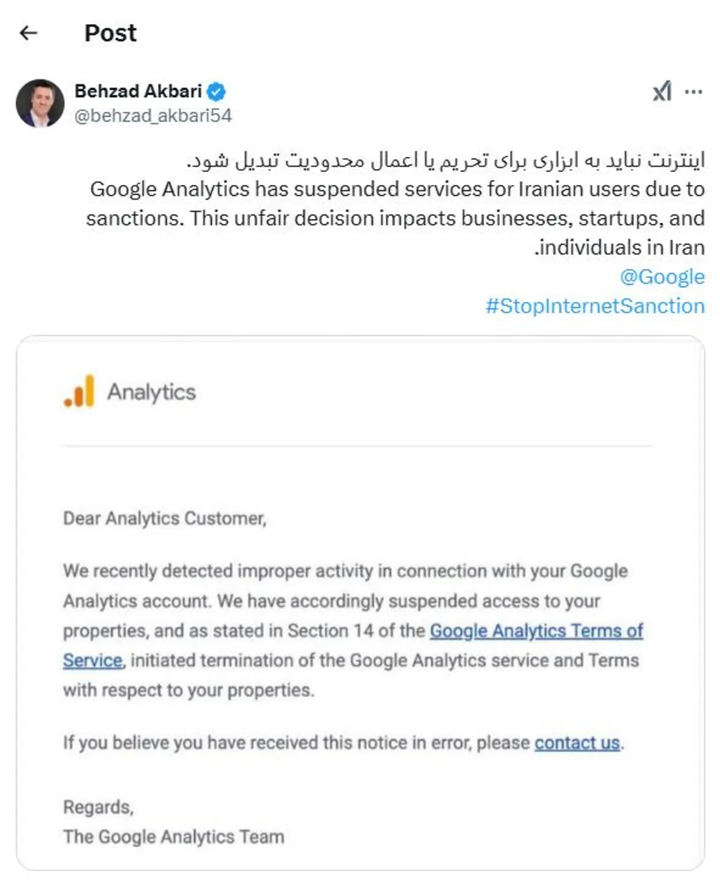Click the @Google mention
720x888 pixels.
click(x=662, y=276)
